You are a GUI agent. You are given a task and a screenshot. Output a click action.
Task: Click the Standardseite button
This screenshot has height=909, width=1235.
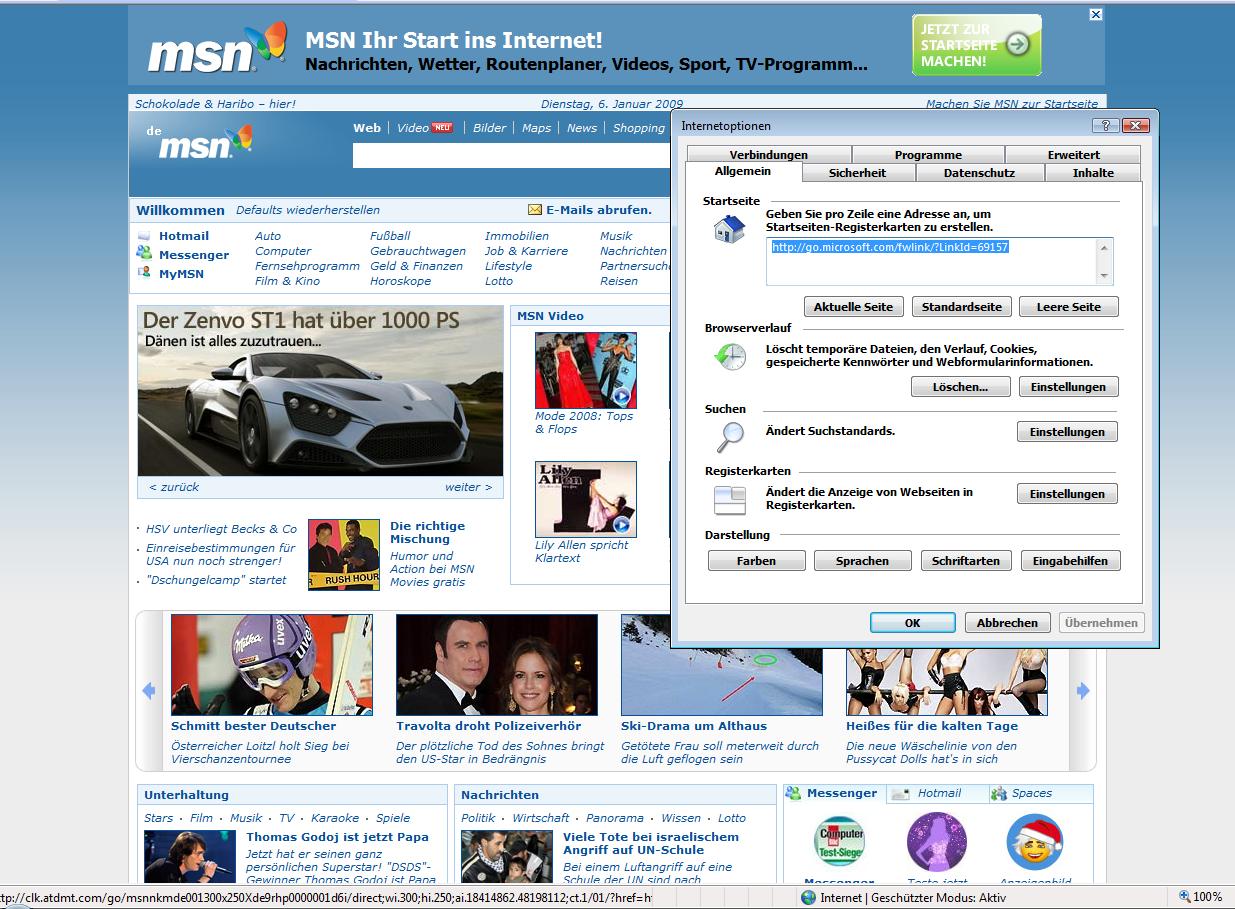(962, 307)
